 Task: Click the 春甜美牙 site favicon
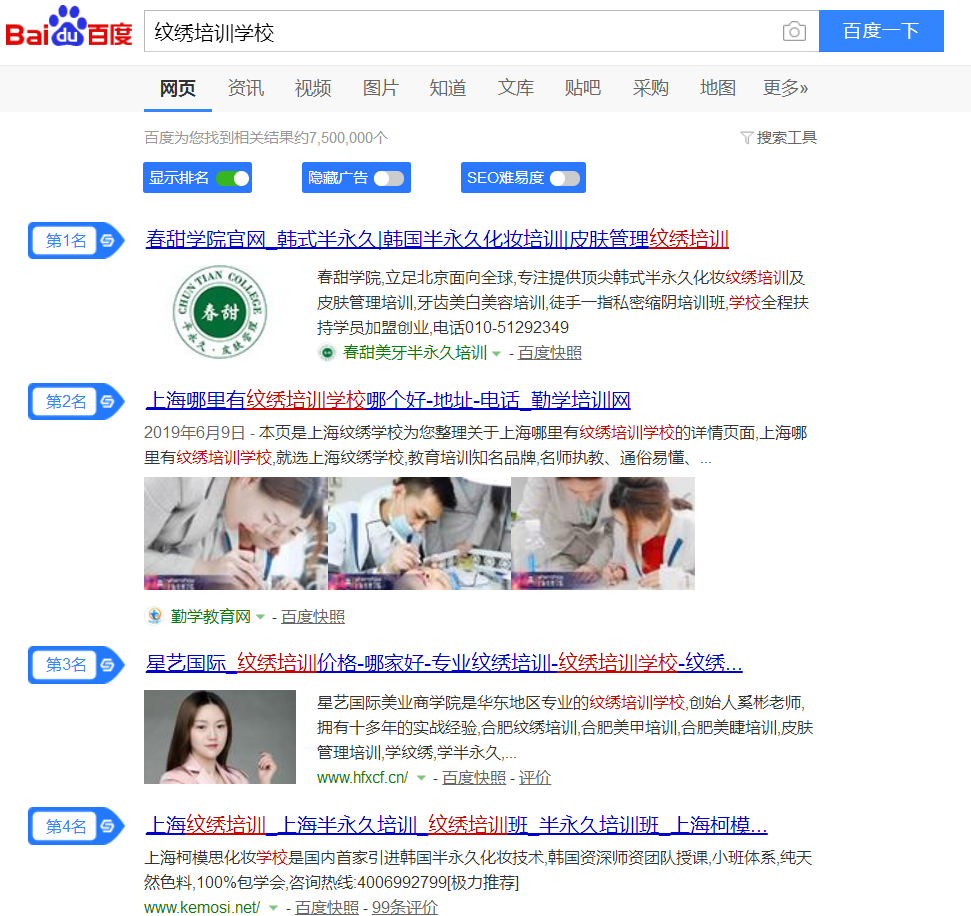coord(326,352)
